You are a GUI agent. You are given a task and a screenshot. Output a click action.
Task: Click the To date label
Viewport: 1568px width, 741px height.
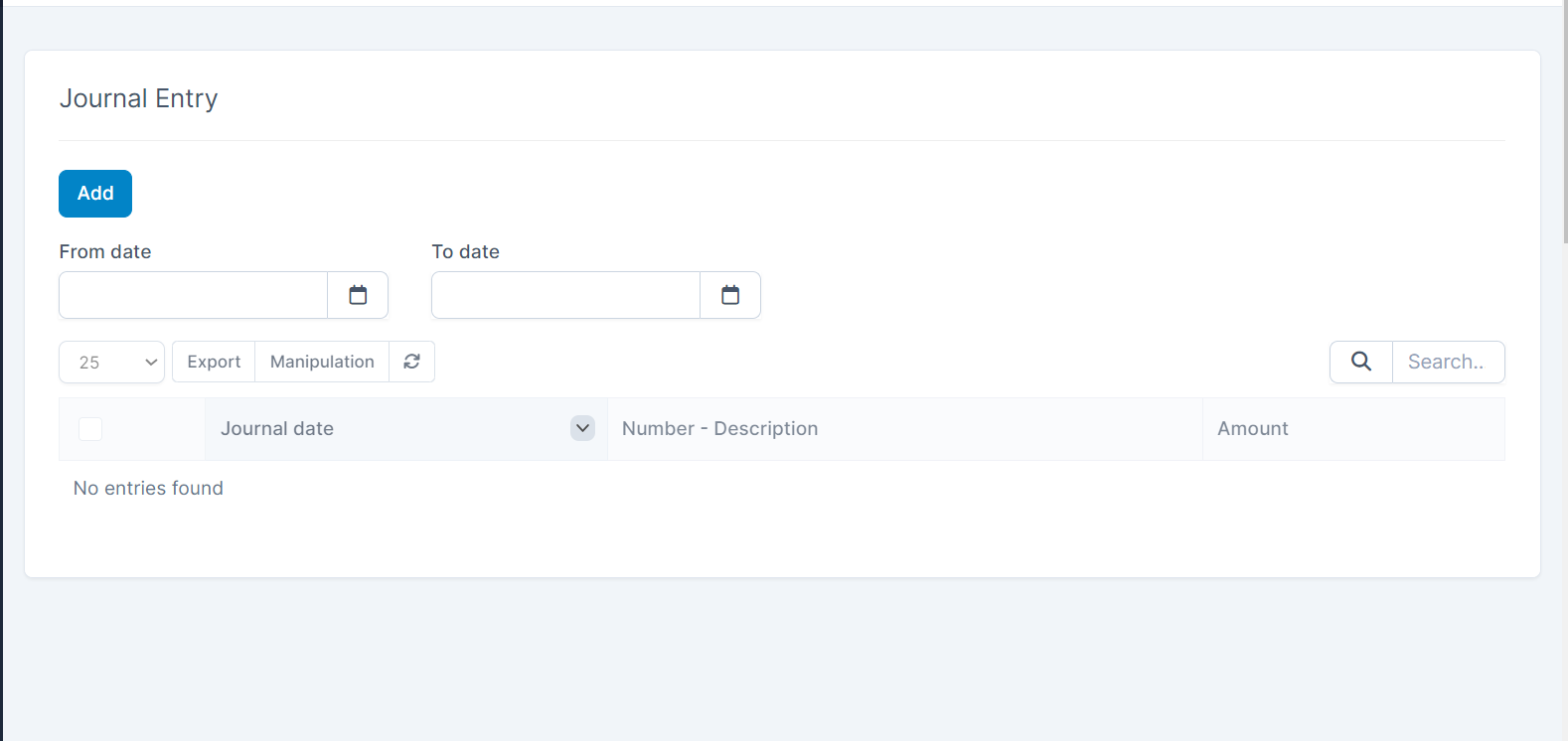[x=465, y=252]
